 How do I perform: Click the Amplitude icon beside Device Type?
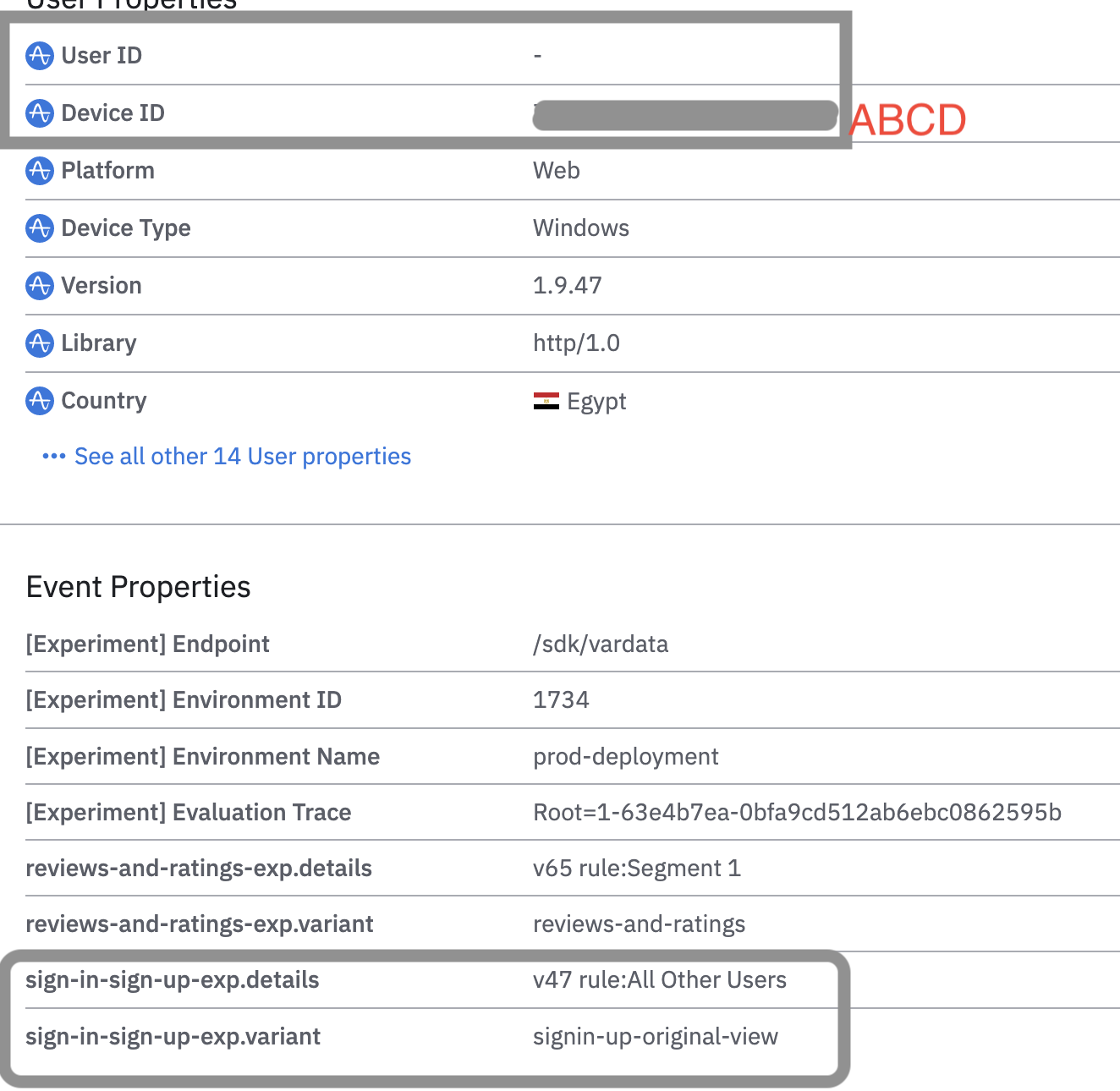tap(40, 228)
